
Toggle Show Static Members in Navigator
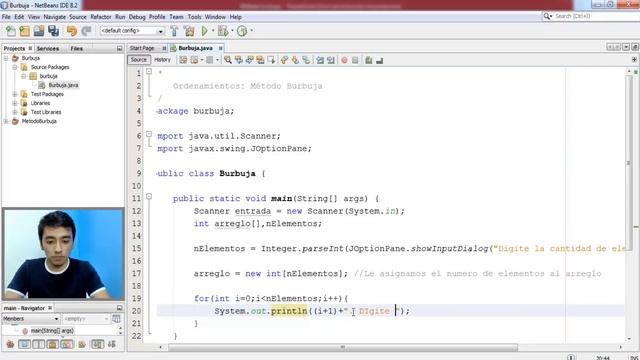coord(38,344)
